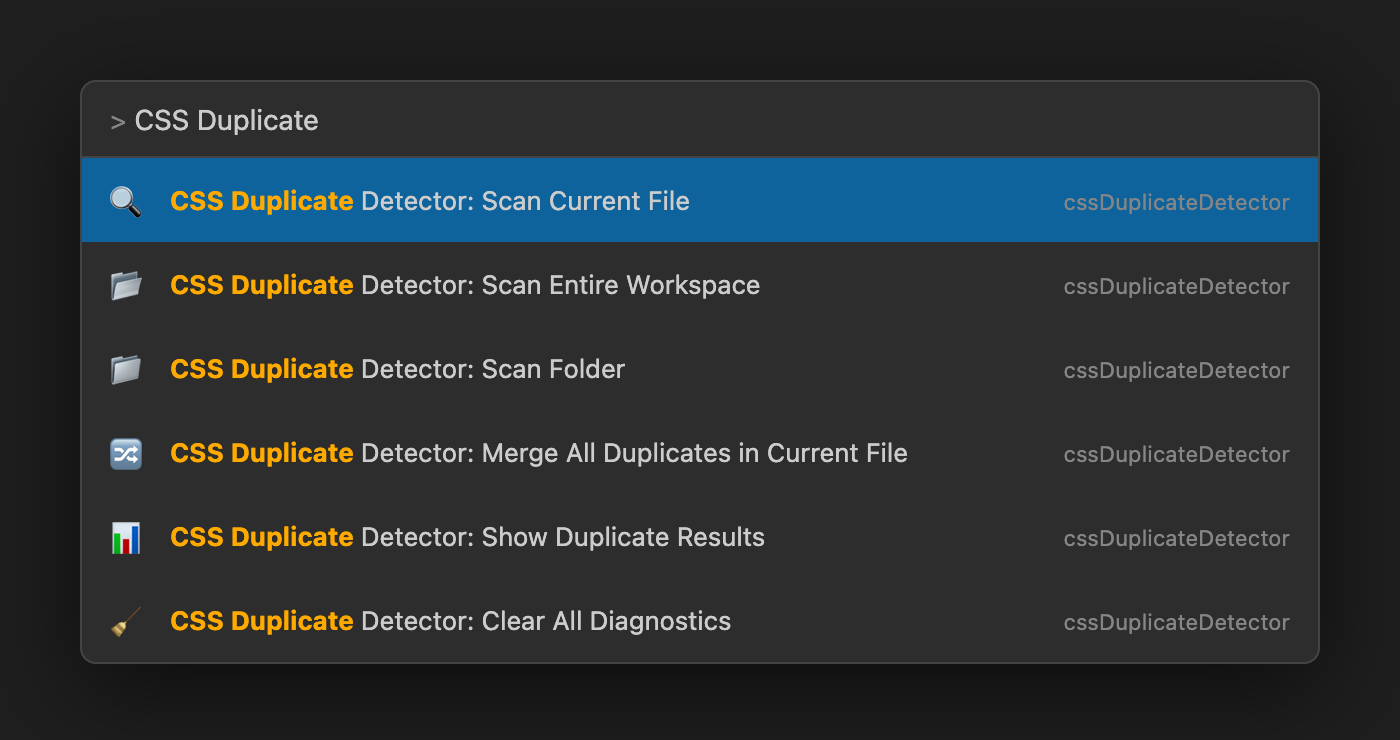Choose Scan Entire Workspace command

tap(700, 285)
